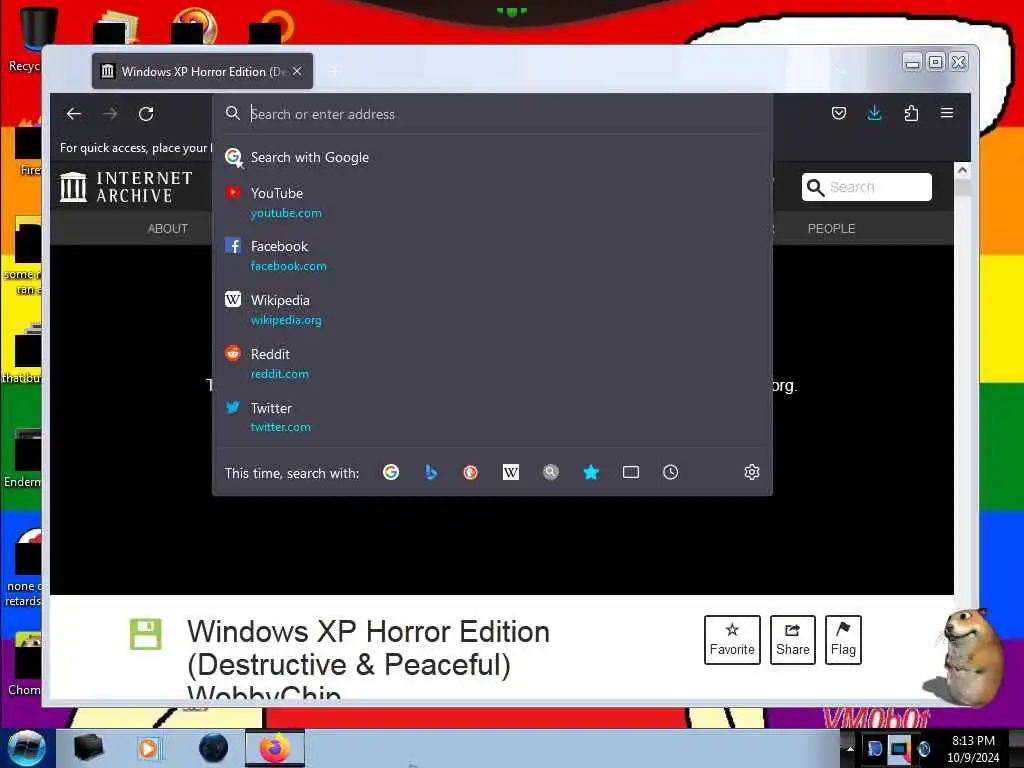1024x768 pixels.
Task: Open the PEOPLE navigation link
Action: tap(831, 229)
